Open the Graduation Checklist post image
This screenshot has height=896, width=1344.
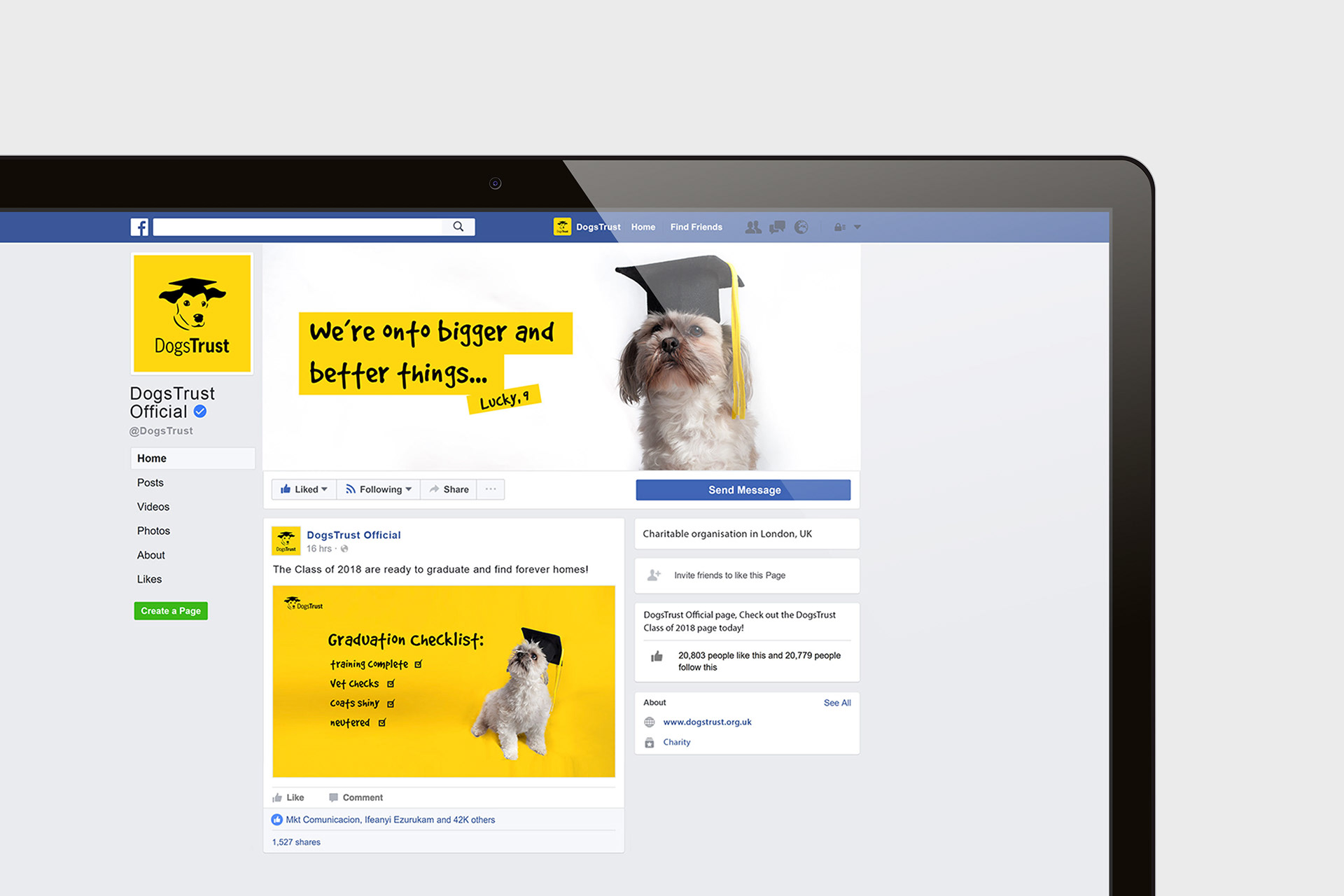coord(444,681)
